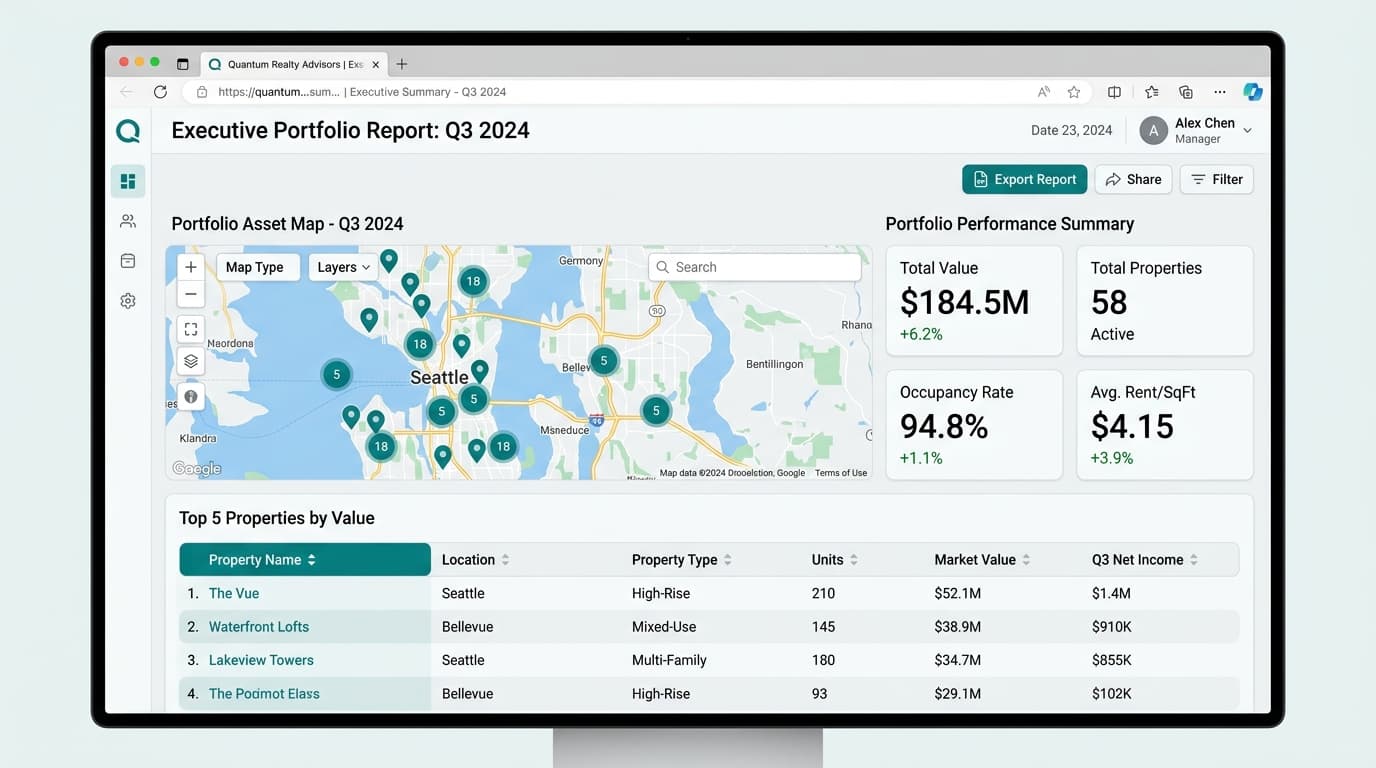
Task: Click the Total Value $184.5M card
Action: 974,301
